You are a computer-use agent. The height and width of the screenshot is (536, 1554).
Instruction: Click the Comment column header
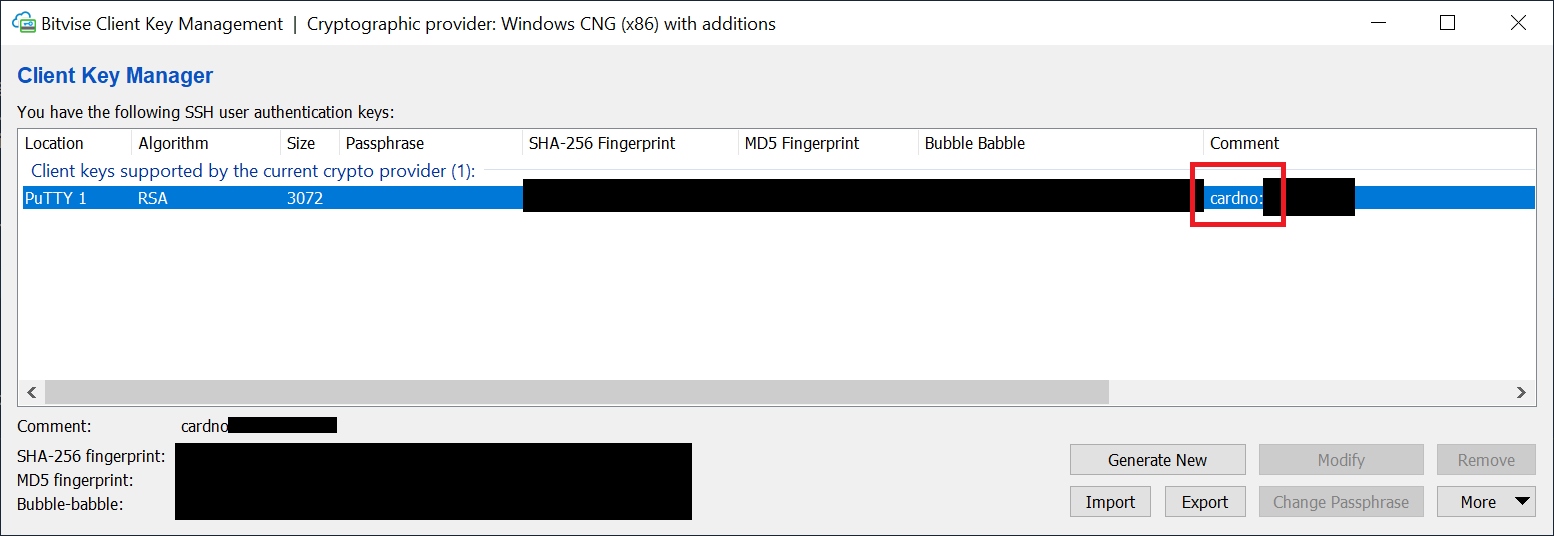click(x=1244, y=143)
